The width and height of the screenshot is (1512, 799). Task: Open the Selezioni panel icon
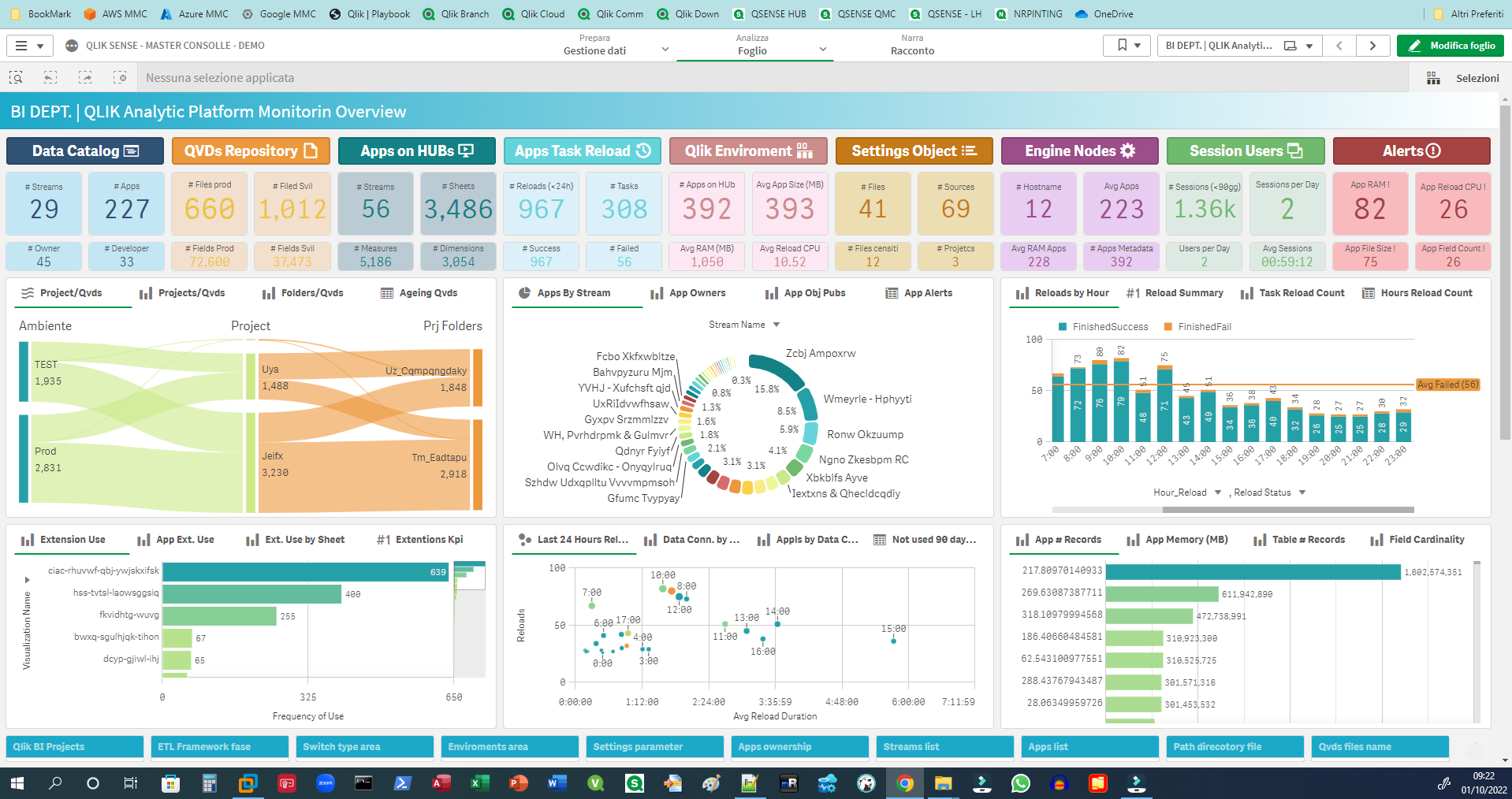(x=1433, y=77)
